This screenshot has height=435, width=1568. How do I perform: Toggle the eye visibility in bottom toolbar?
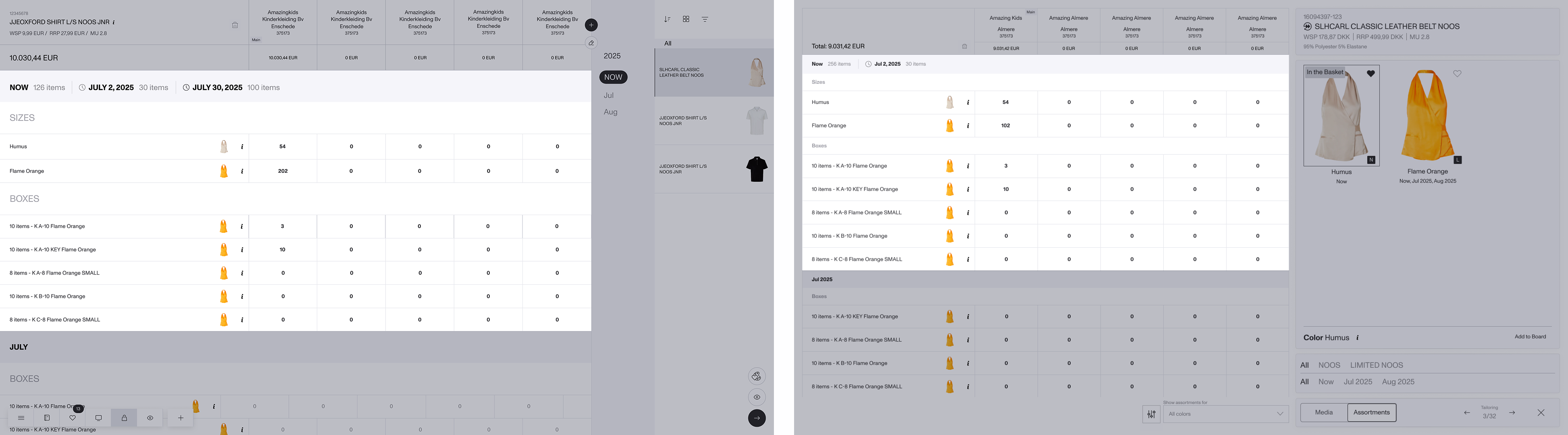(150, 418)
